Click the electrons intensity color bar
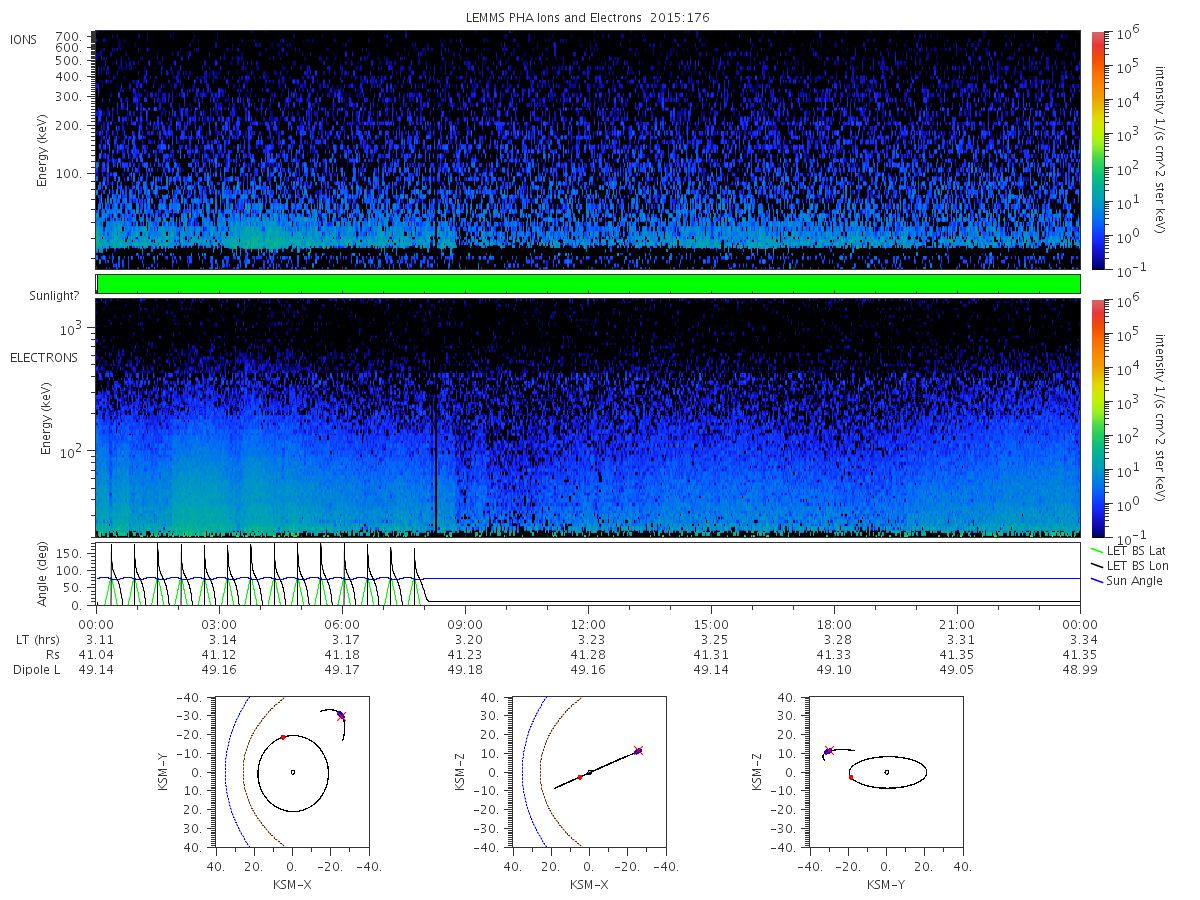This screenshot has width=1200, height=900. pos(1097,417)
